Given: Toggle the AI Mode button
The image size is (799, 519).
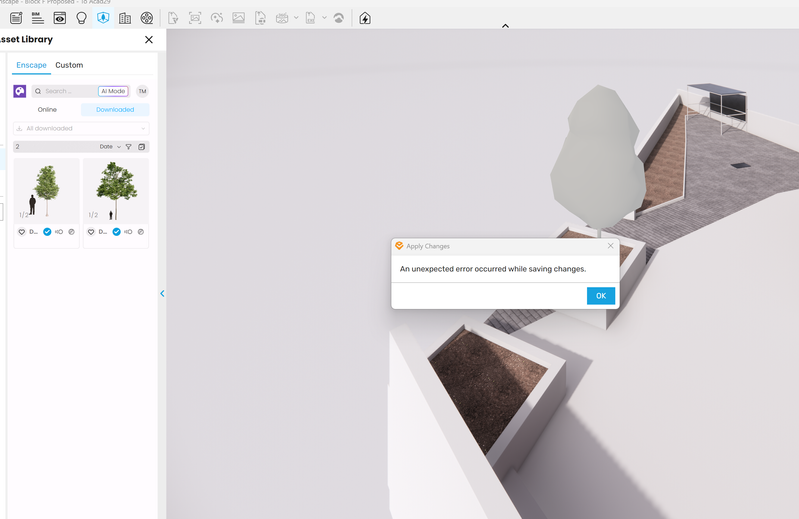Looking at the screenshot, I should coord(113,91).
